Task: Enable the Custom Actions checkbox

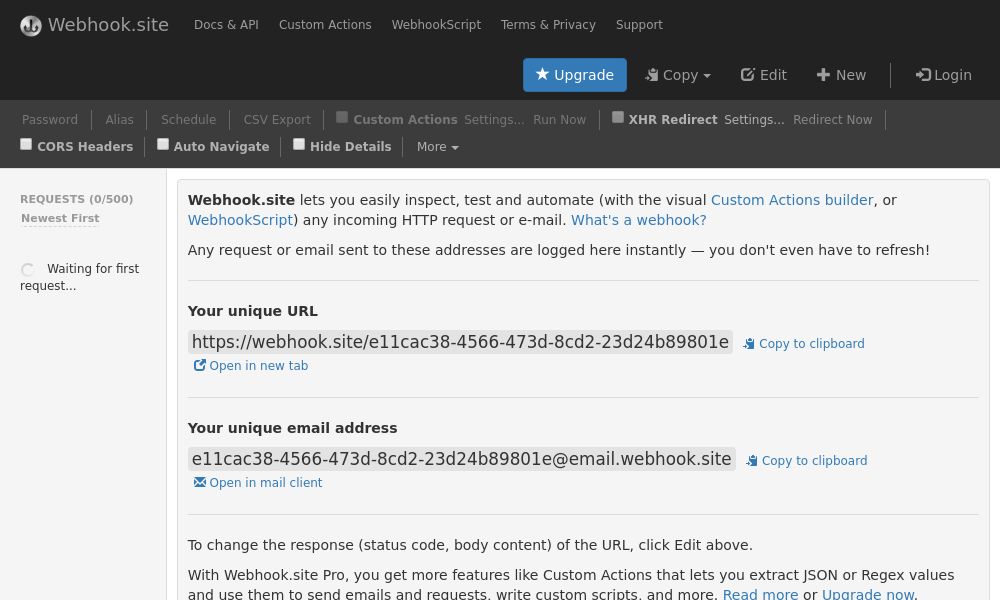Action: pos(342,117)
